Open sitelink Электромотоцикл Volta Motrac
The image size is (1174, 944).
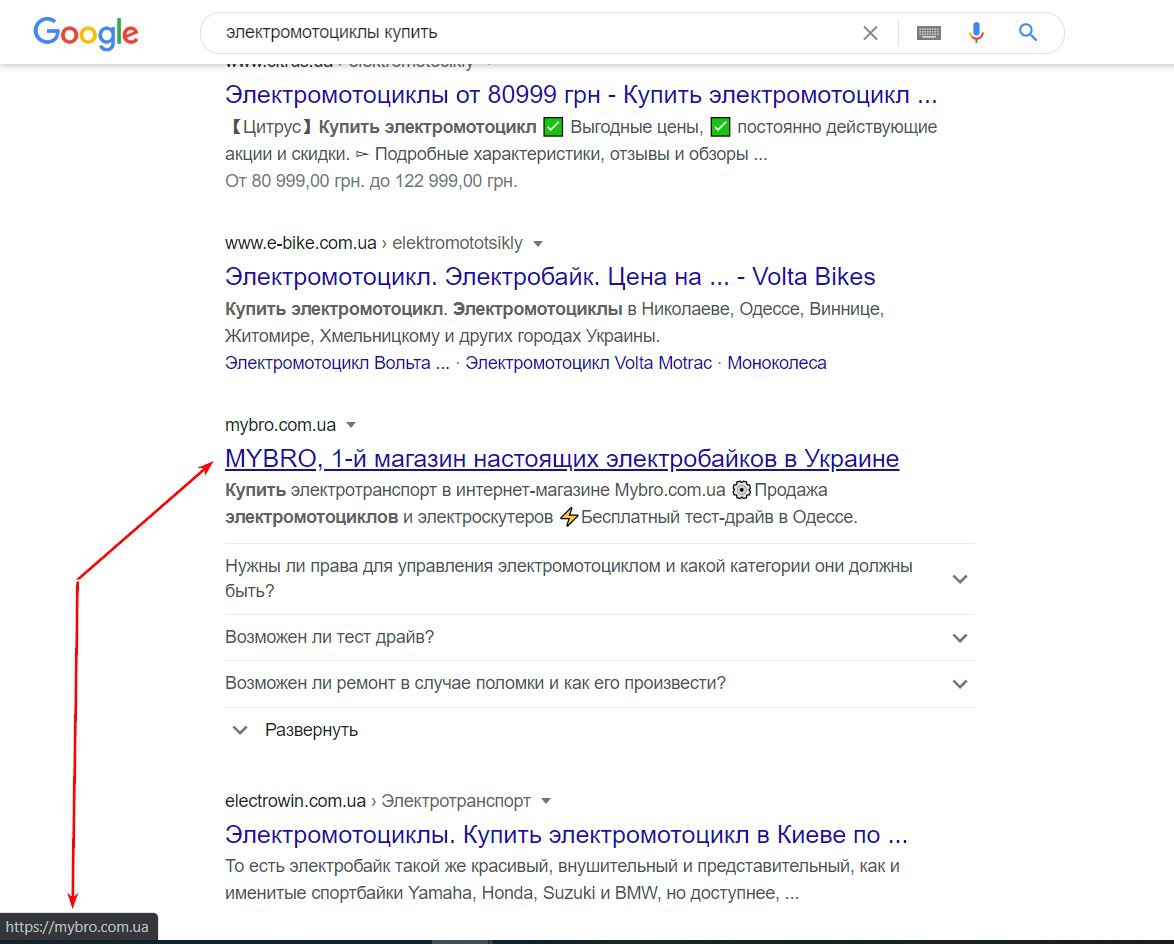point(588,363)
